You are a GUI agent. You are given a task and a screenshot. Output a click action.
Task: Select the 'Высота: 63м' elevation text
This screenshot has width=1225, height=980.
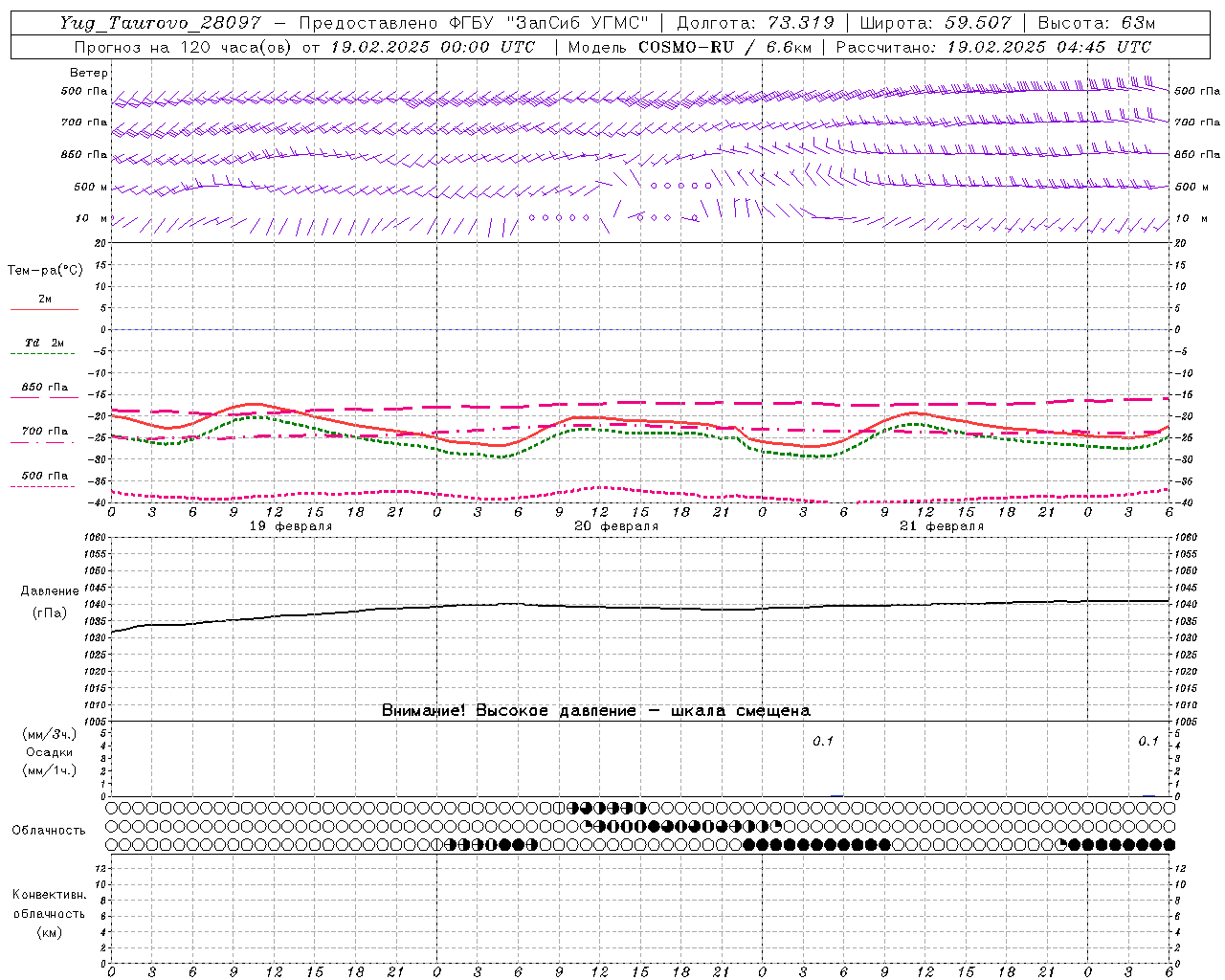[1097, 23]
